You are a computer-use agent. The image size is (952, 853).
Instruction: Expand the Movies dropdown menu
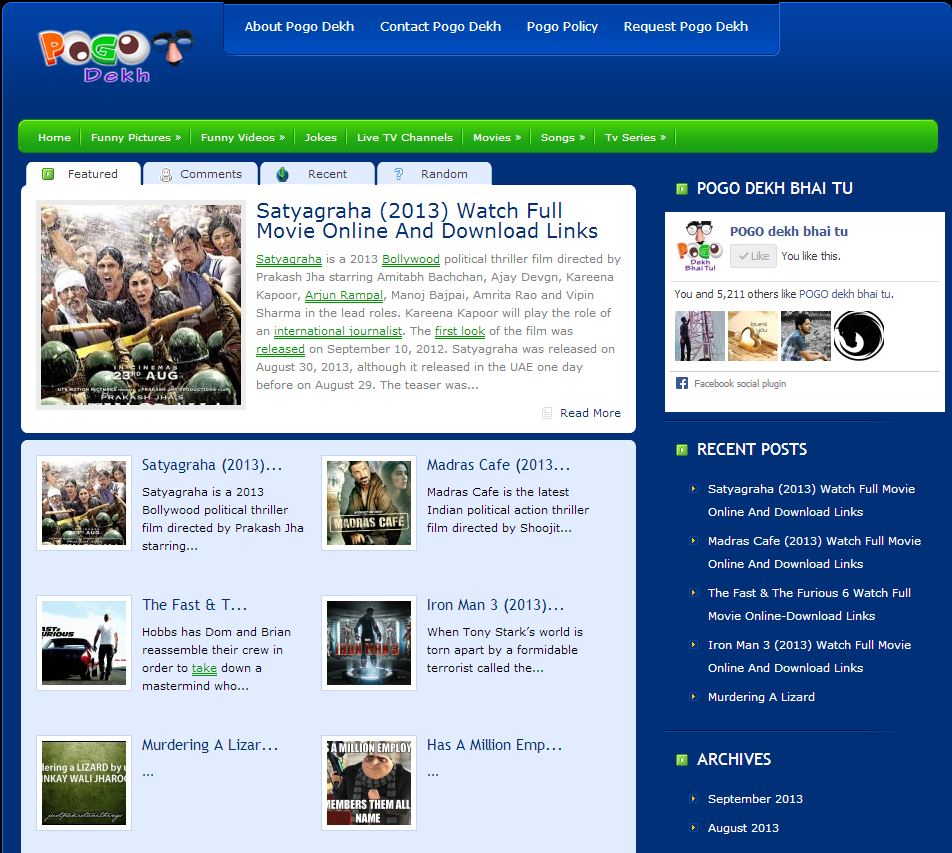[x=497, y=138]
